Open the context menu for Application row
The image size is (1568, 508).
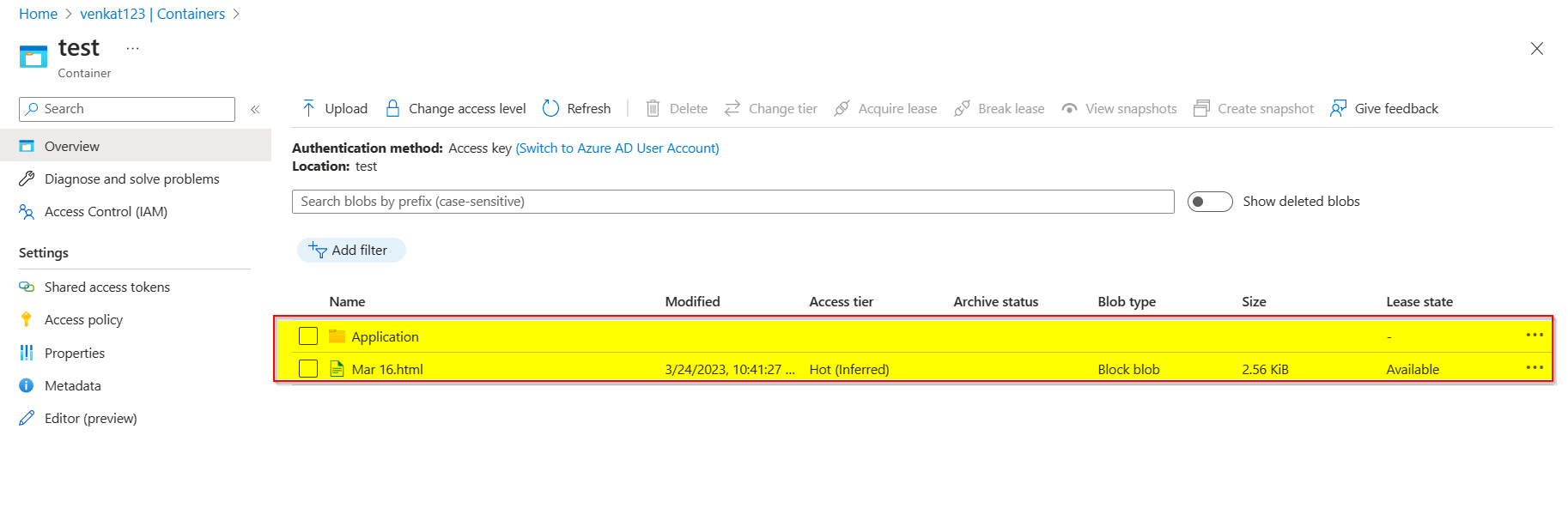click(x=1535, y=335)
